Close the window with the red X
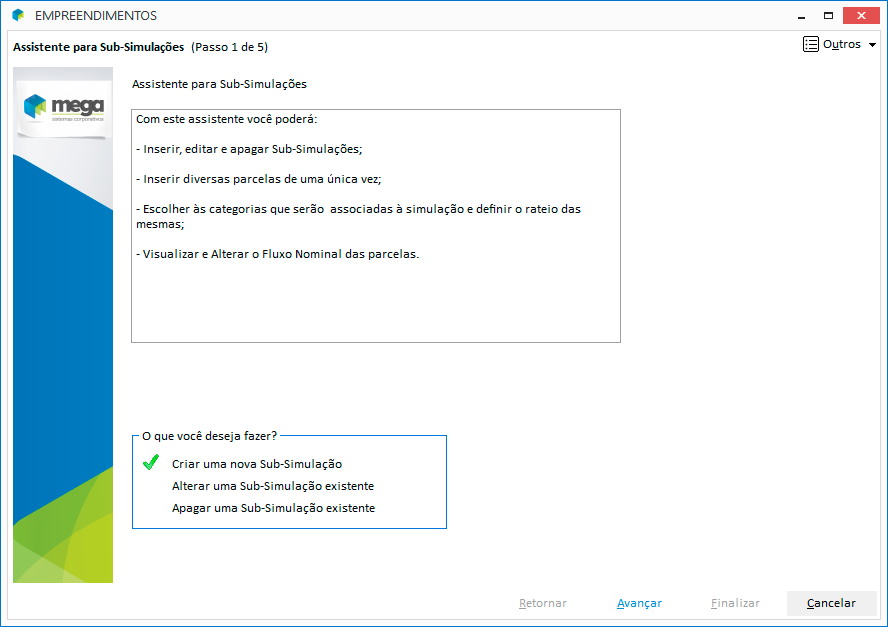 [861, 16]
